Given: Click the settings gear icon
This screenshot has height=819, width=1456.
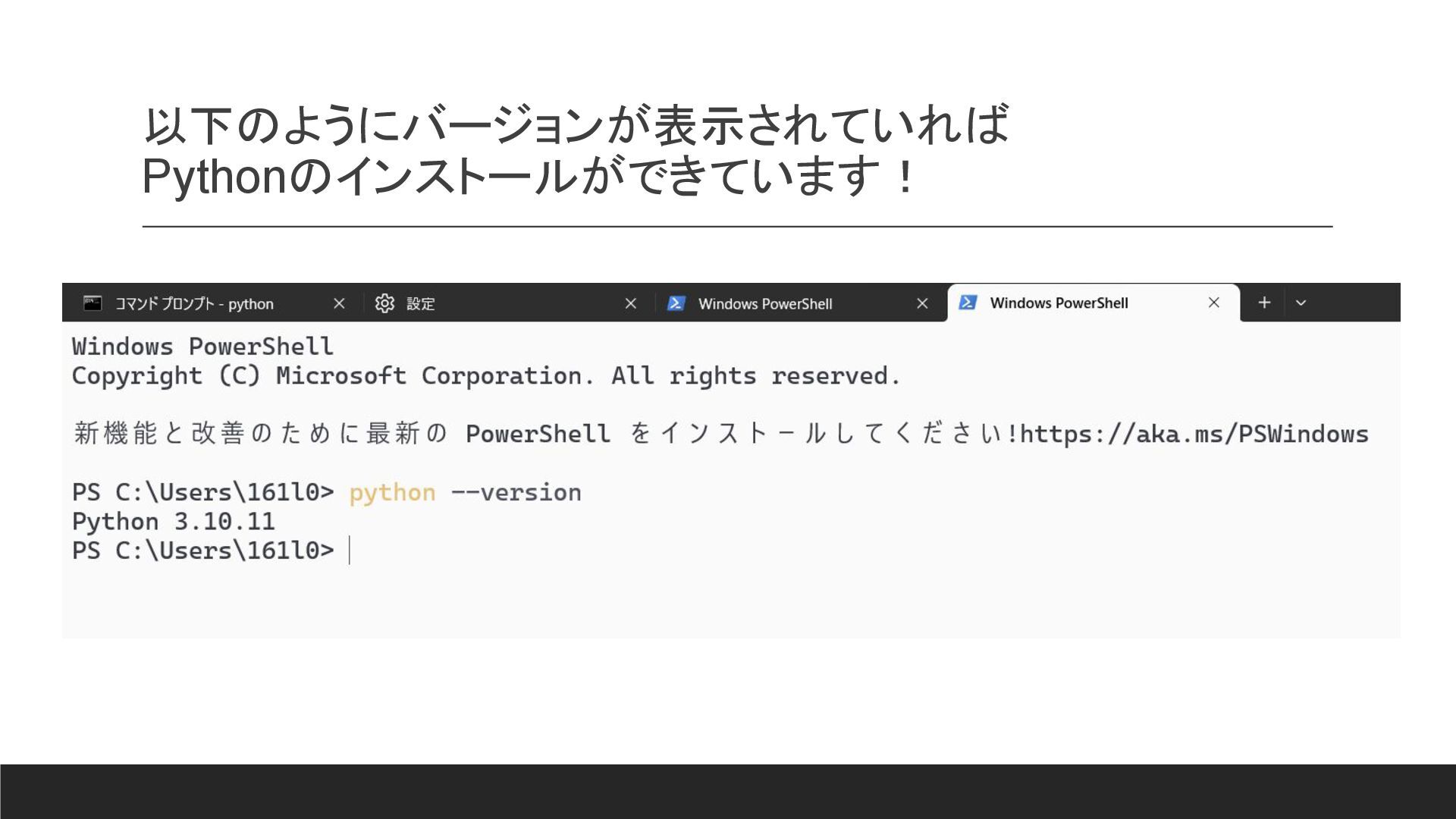Looking at the screenshot, I should click(384, 303).
